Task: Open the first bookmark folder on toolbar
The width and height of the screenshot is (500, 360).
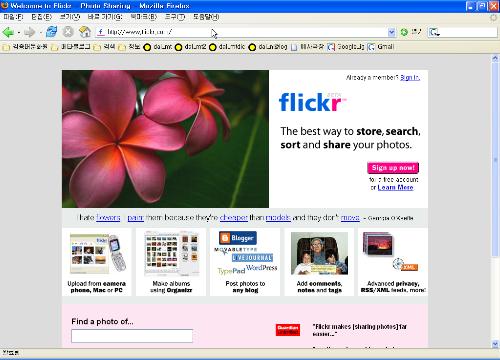Action: [x=25, y=47]
